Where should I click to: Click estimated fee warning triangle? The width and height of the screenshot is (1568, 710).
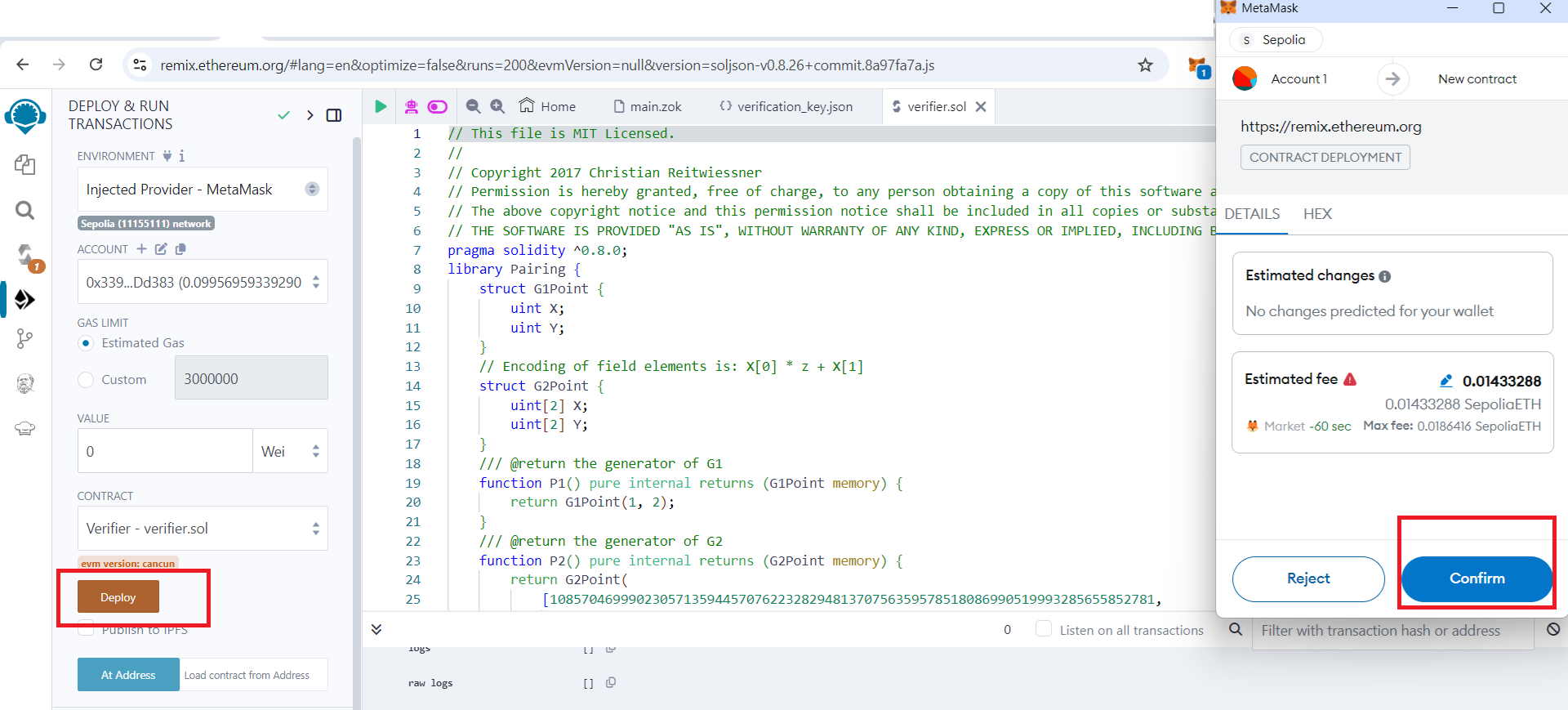(1350, 379)
